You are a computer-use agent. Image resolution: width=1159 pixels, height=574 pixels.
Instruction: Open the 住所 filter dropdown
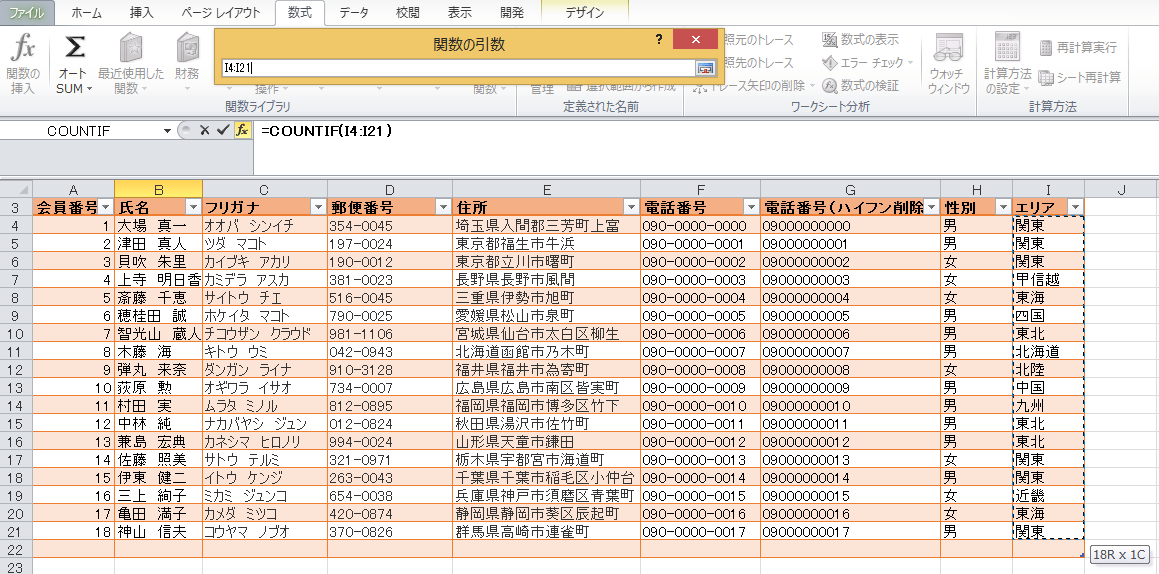(631, 208)
